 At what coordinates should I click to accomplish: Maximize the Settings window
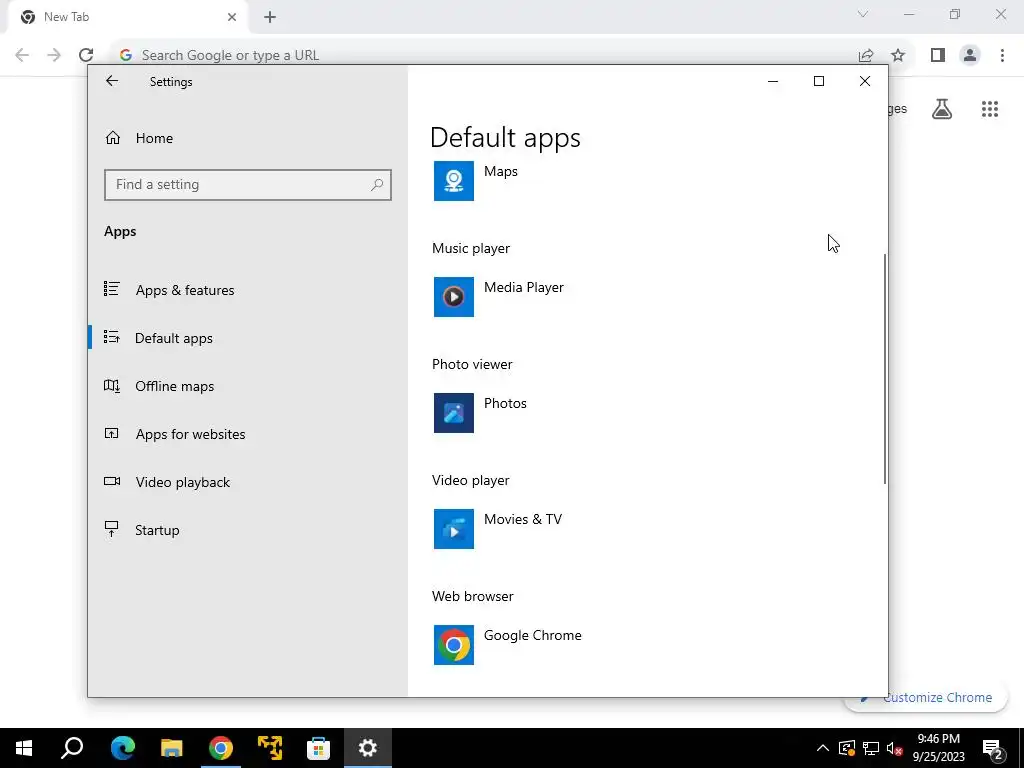pos(819,81)
